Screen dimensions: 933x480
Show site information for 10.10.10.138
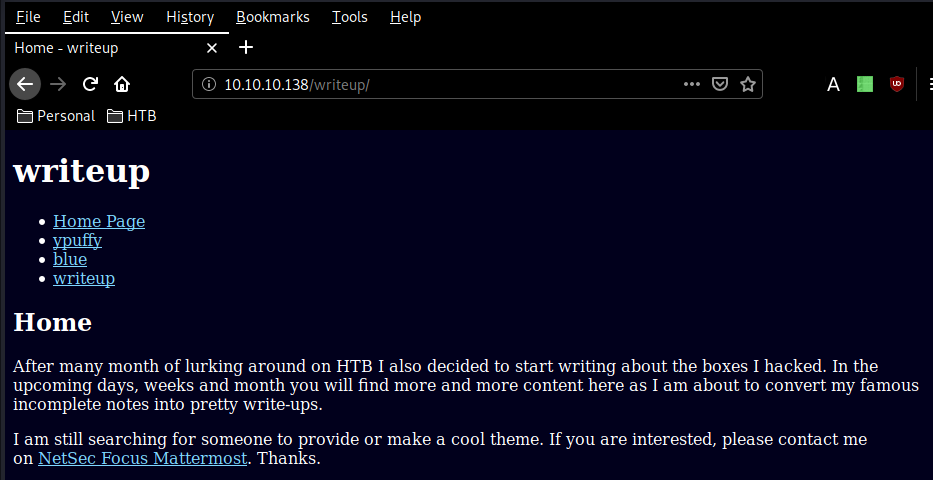click(x=209, y=84)
